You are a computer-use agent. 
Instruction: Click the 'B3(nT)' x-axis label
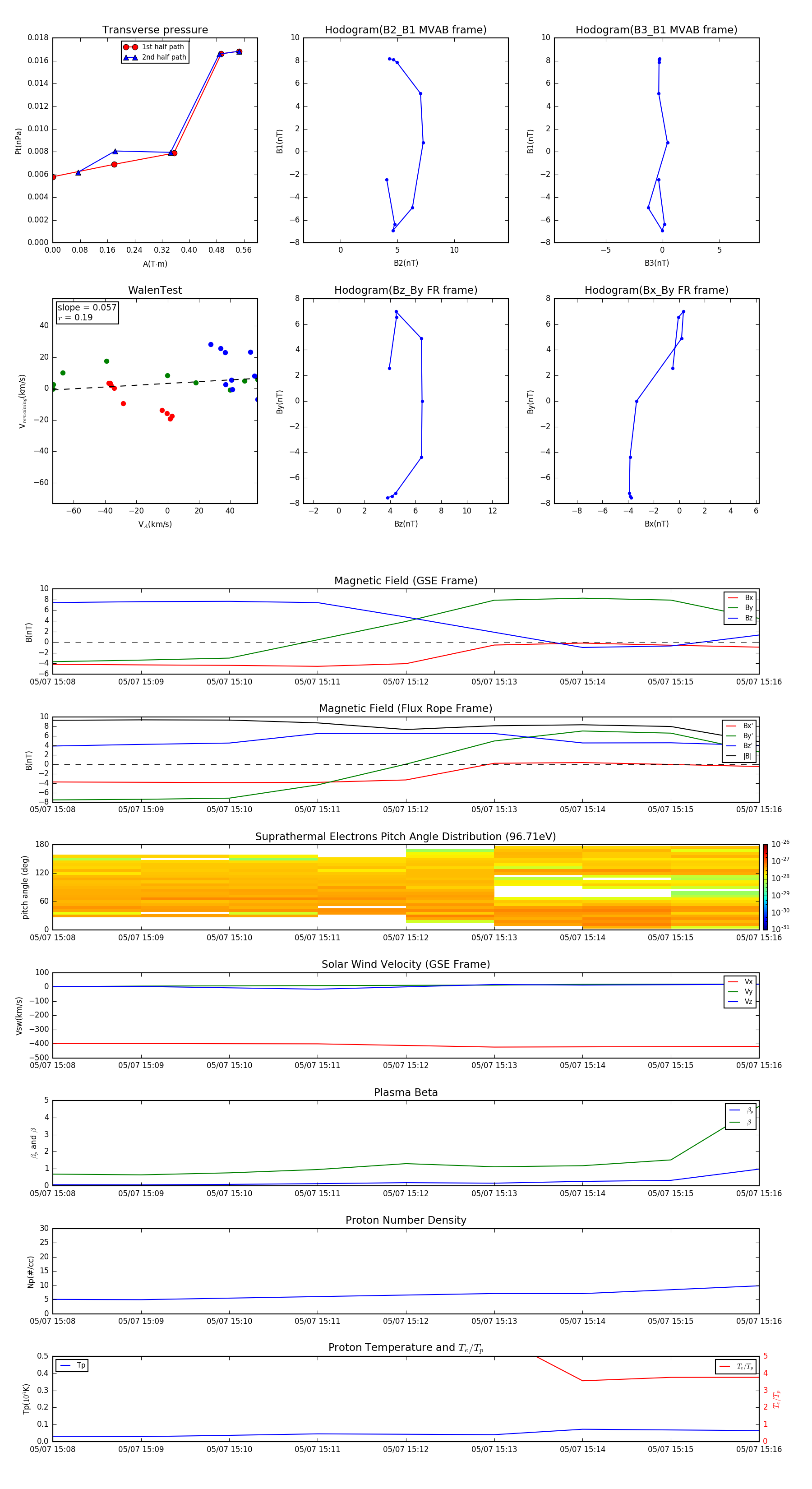click(656, 263)
